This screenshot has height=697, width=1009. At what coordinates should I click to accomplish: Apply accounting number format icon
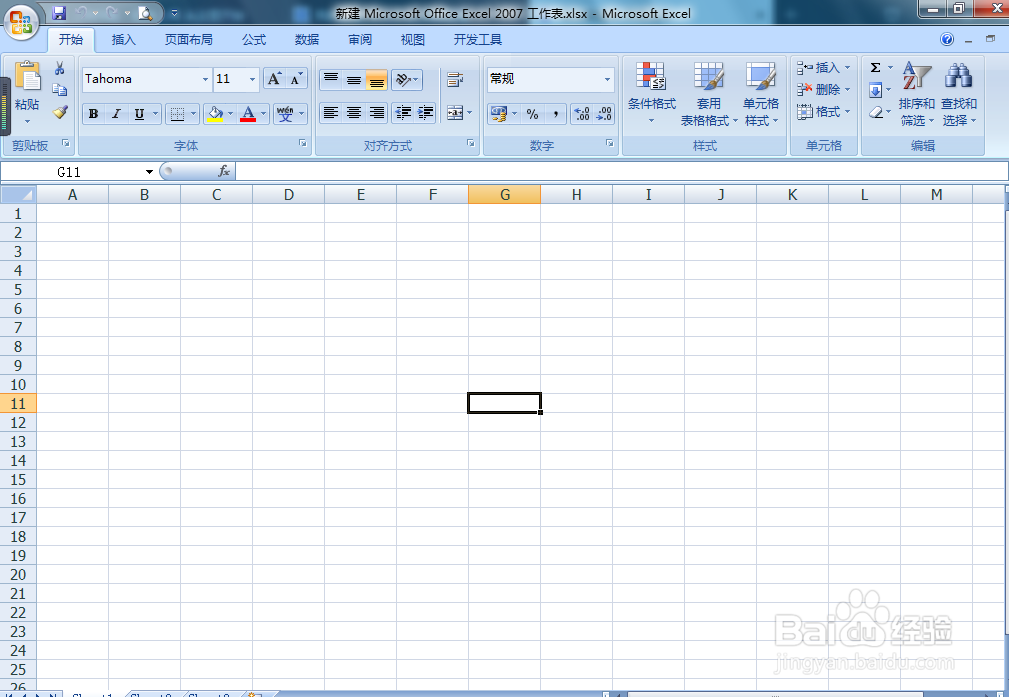click(499, 114)
